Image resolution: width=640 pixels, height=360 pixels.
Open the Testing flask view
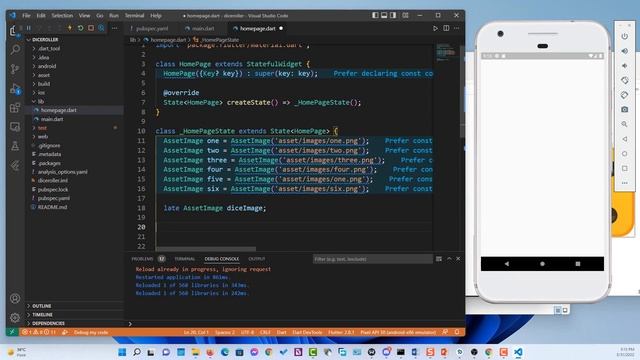coord(15,146)
